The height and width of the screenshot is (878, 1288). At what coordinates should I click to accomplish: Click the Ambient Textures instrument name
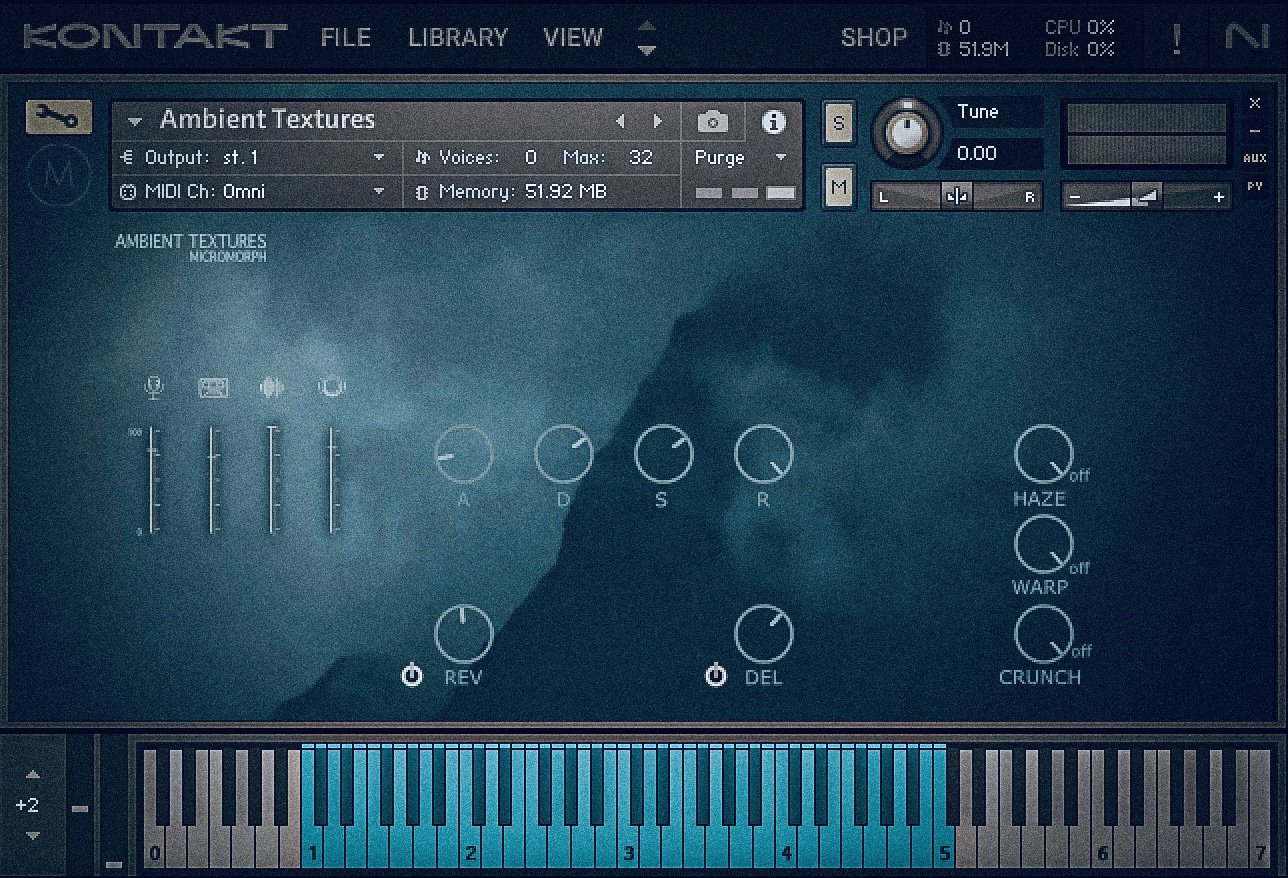(x=267, y=120)
